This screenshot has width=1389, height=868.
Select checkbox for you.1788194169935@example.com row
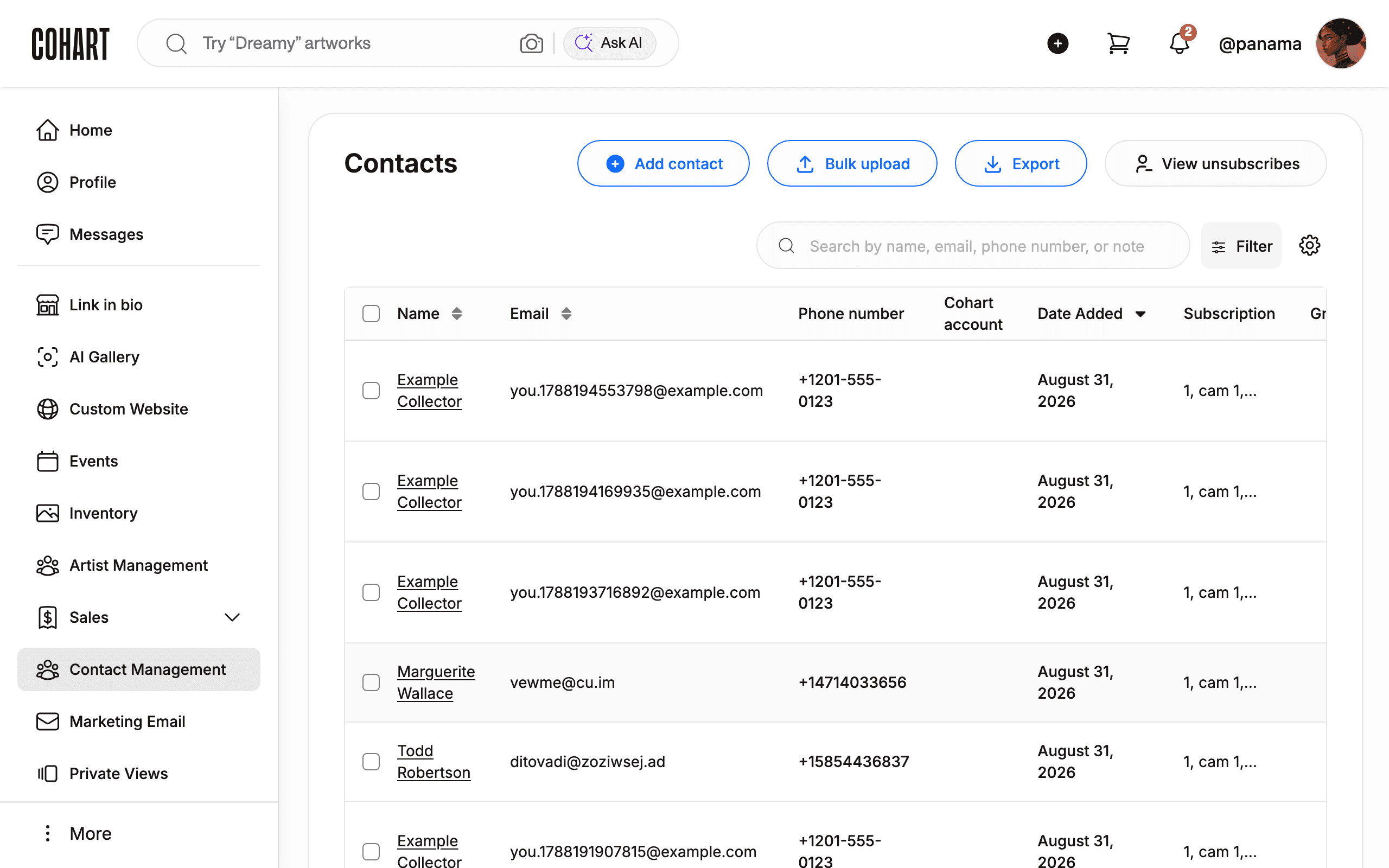click(x=371, y=492)
